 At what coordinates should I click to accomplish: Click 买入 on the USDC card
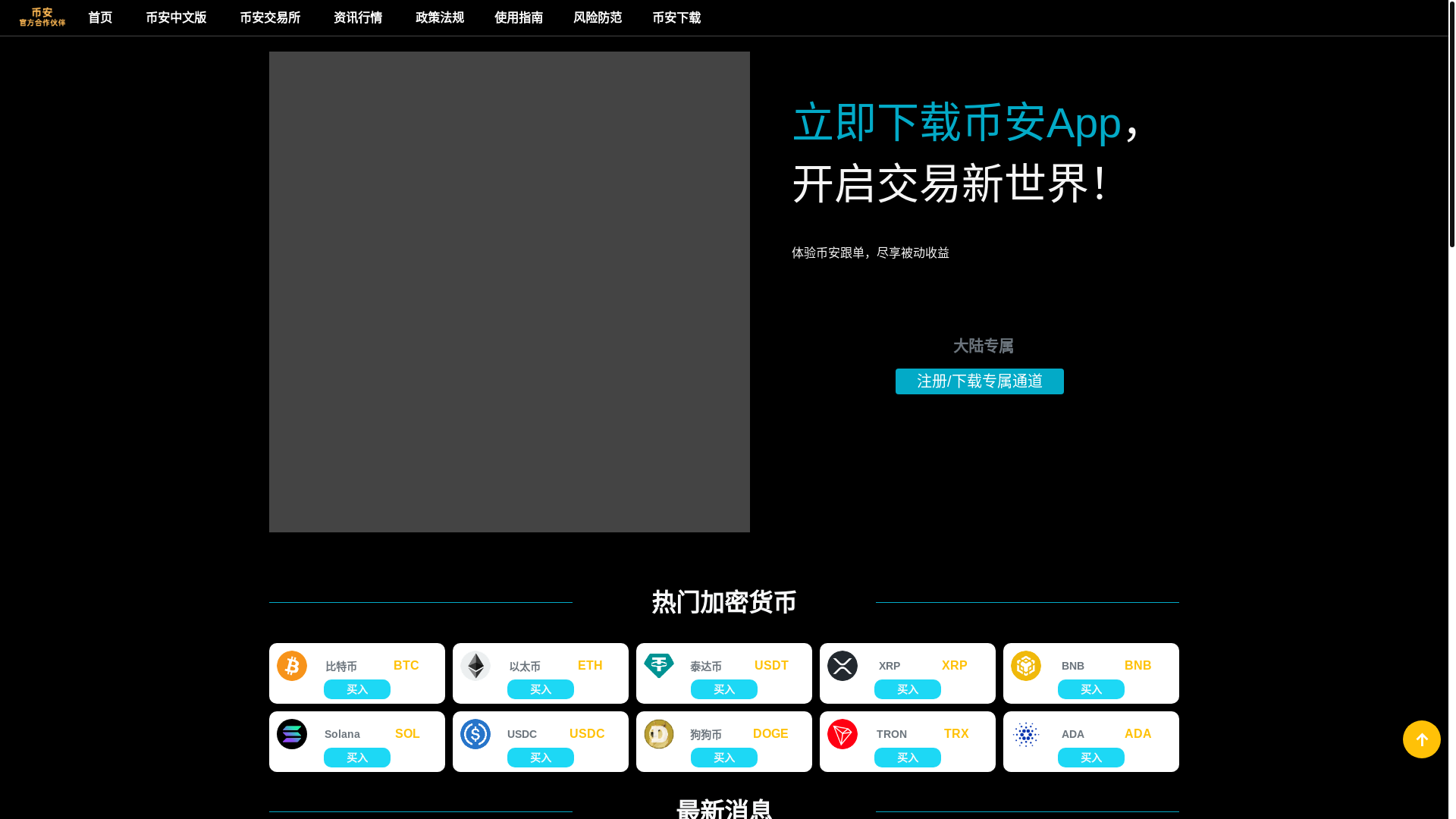(x=541, y=758)
